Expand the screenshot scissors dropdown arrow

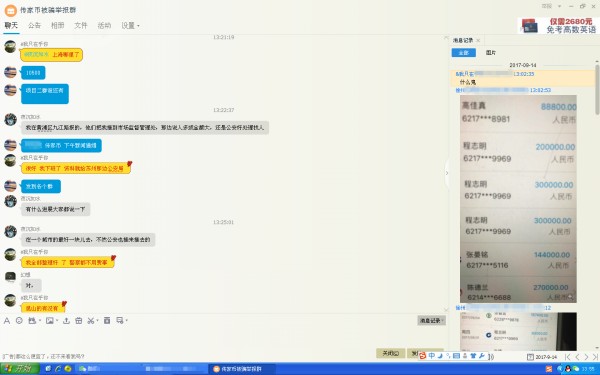coord(98,321)
